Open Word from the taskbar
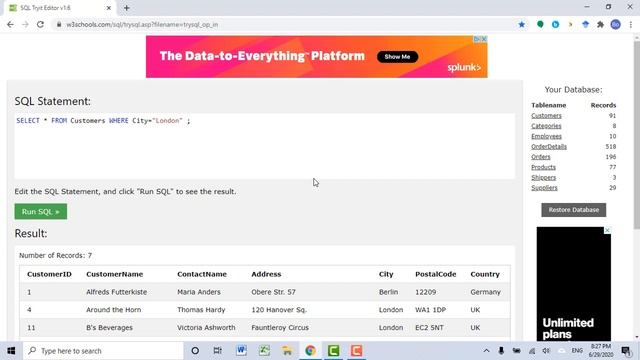640x360 pixels. [241, 351]
